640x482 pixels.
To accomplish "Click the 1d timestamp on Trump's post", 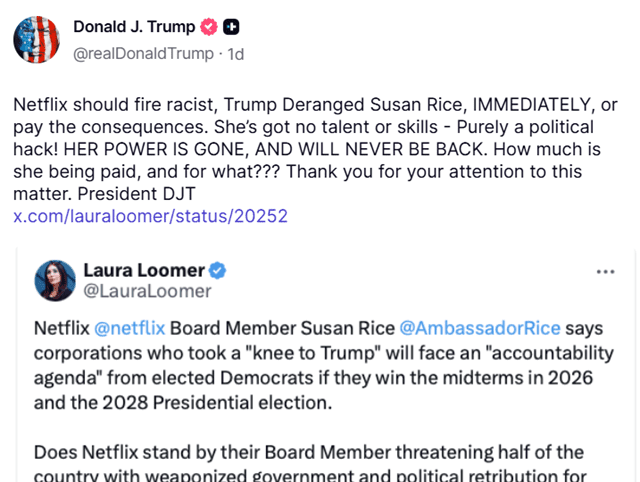I will tap(236, 53).
